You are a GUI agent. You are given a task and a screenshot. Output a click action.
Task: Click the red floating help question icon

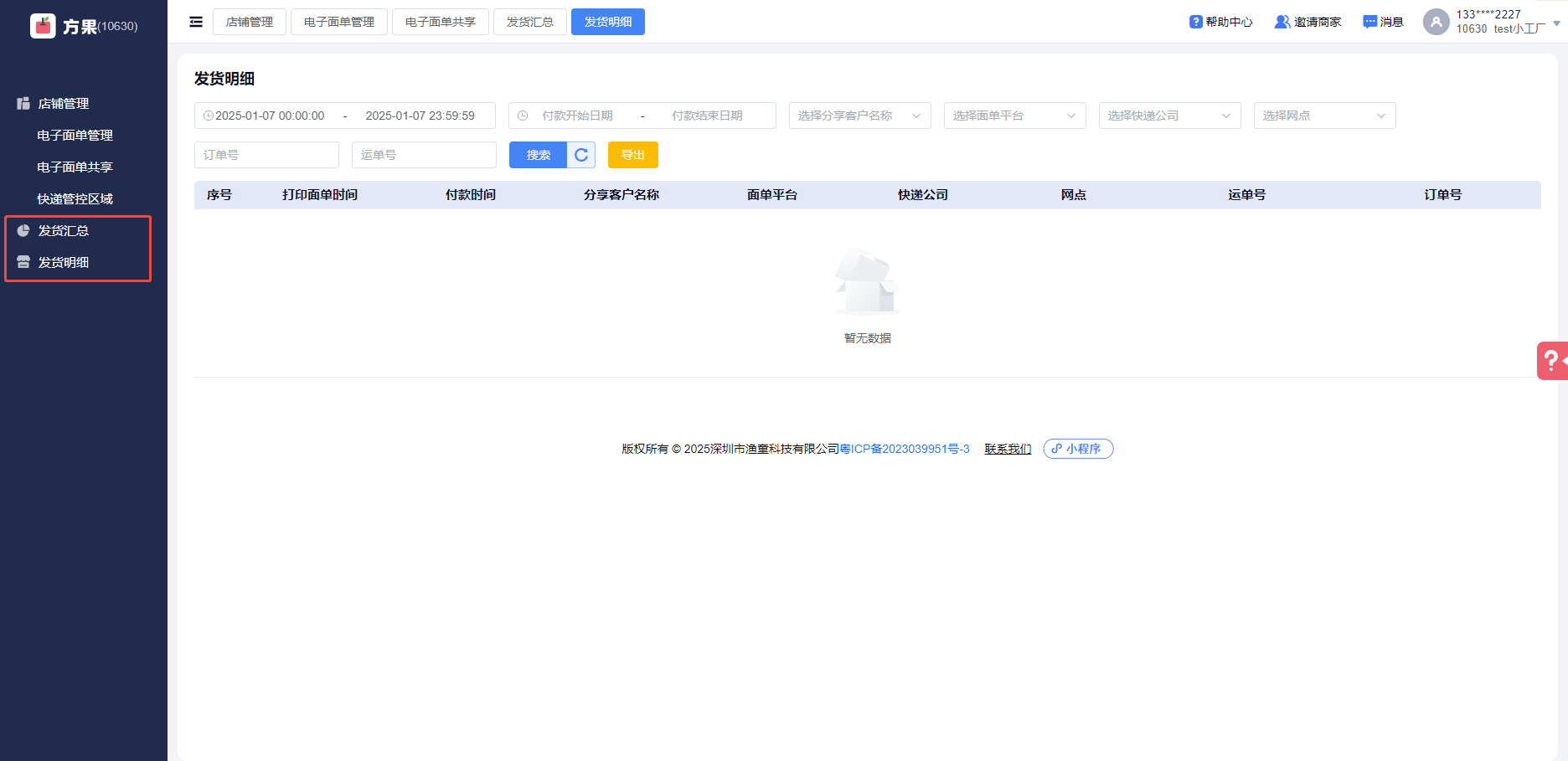coord(1552,361)
